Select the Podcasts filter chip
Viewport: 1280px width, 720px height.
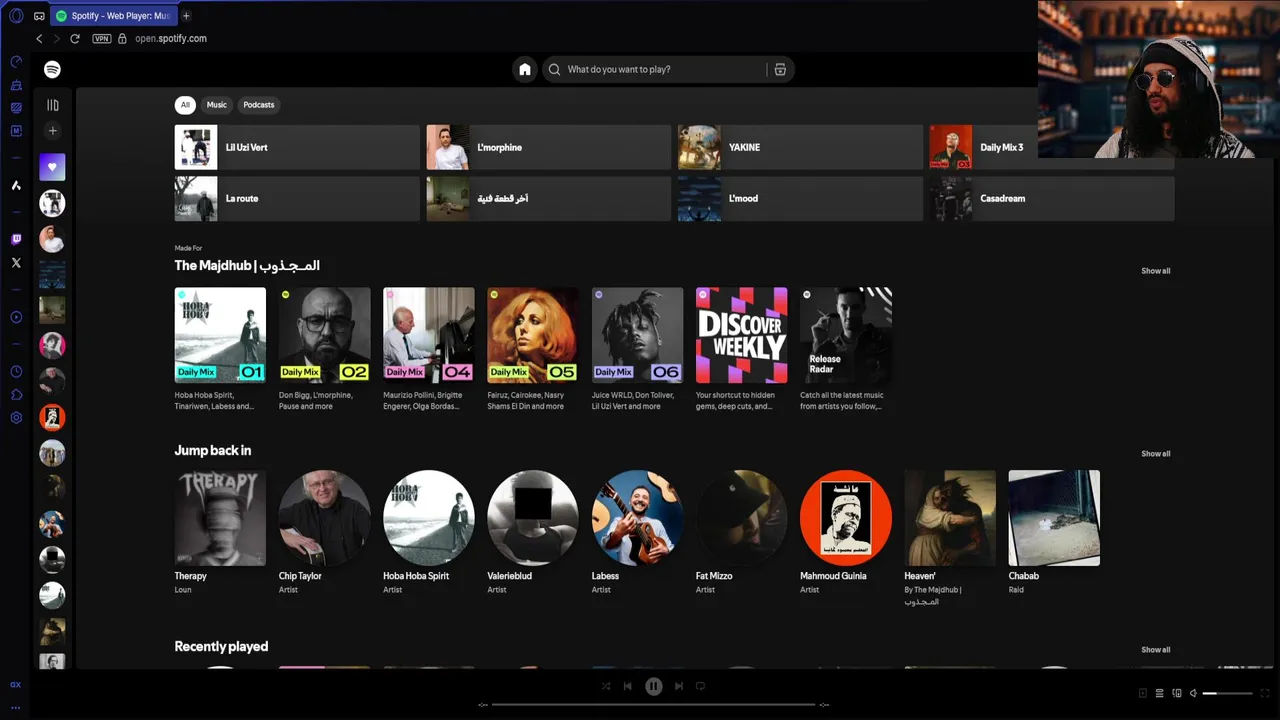click(x=259, y=105)
